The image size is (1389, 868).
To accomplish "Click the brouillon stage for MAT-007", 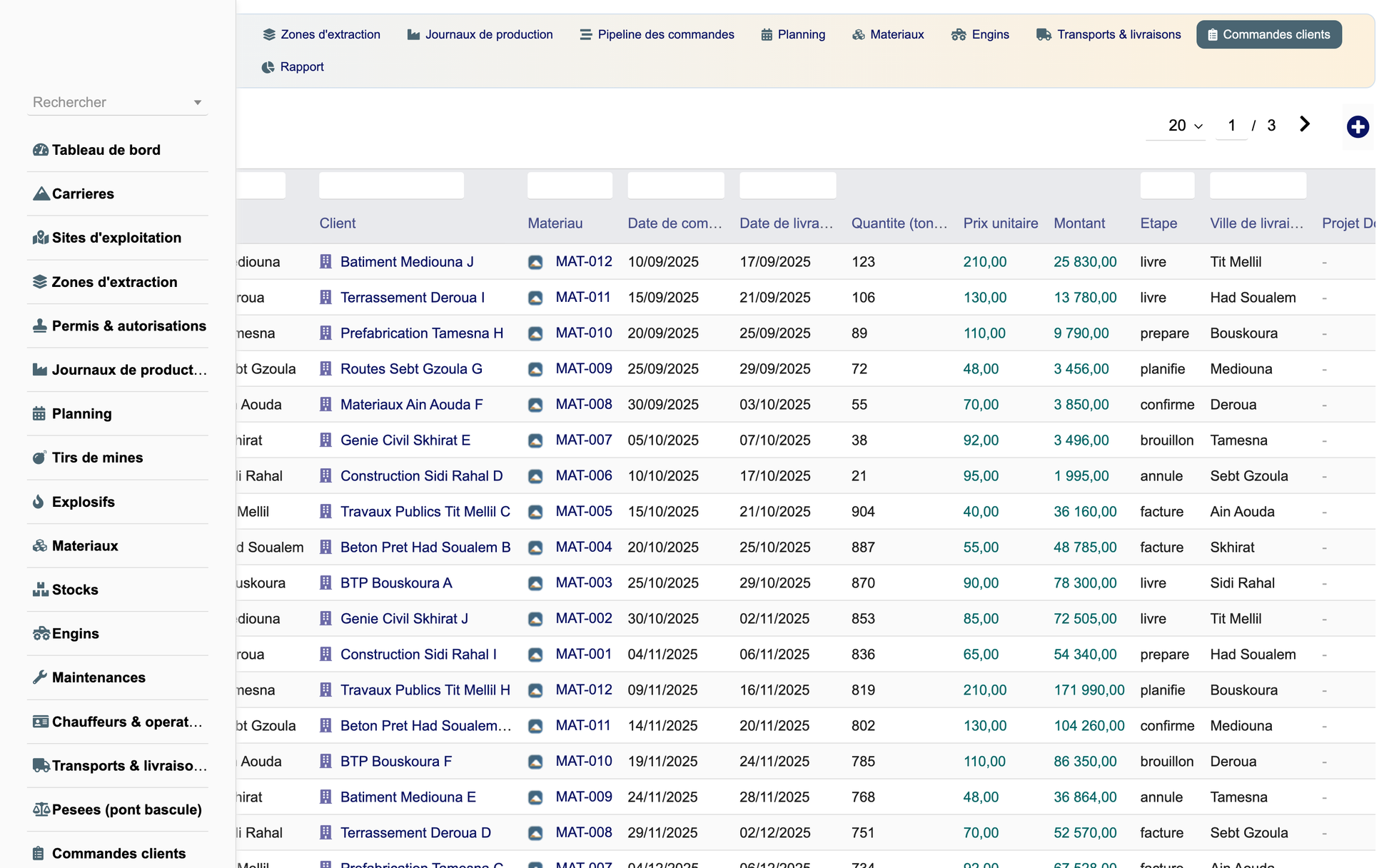I will tap(1167, 440).
